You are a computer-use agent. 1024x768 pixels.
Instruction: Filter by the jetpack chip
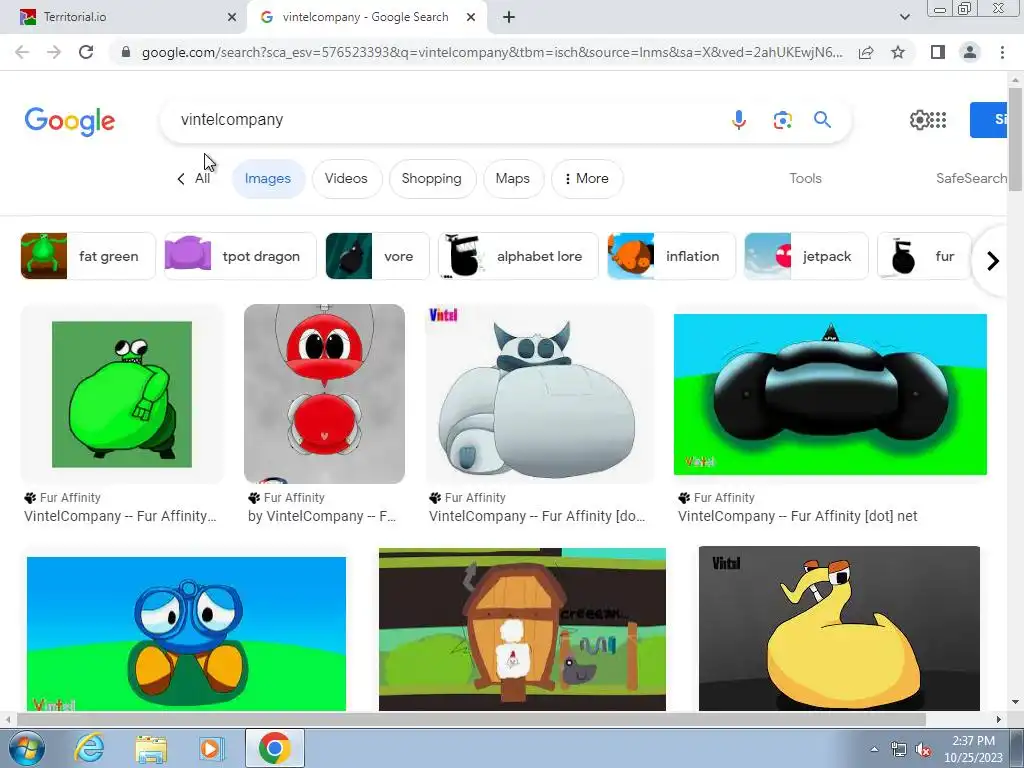tap(806, 256)
